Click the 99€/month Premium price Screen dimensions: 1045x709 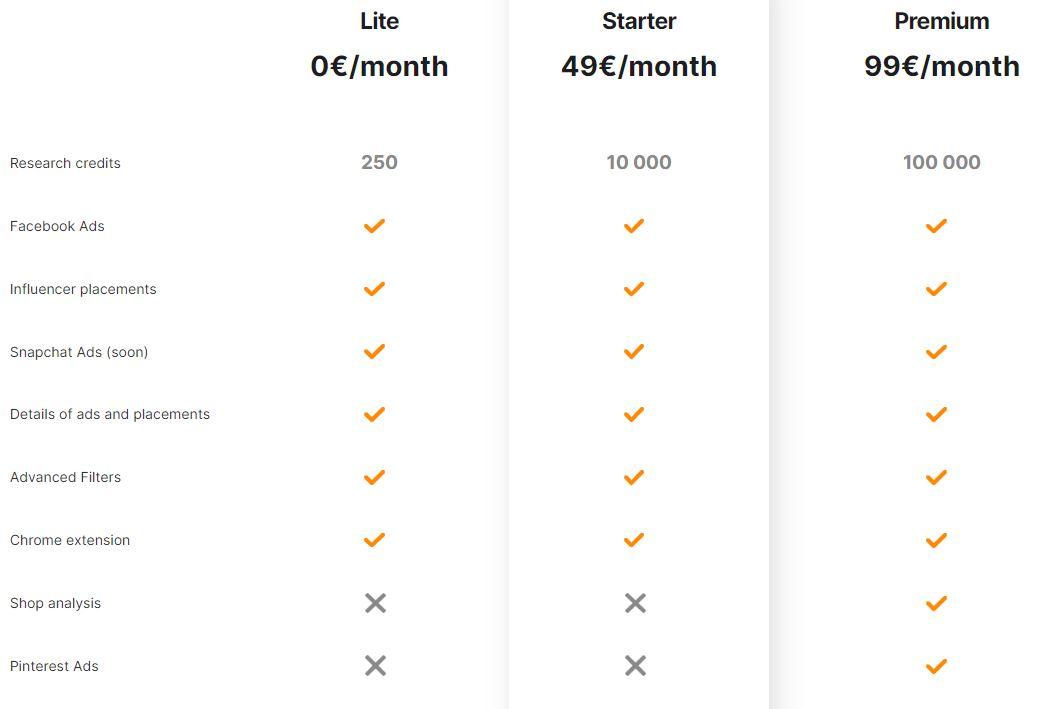click(x=942, y=66)
